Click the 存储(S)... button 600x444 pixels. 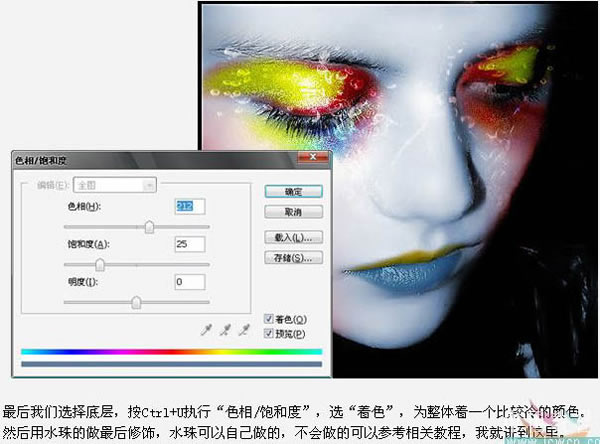coord(293,258)
